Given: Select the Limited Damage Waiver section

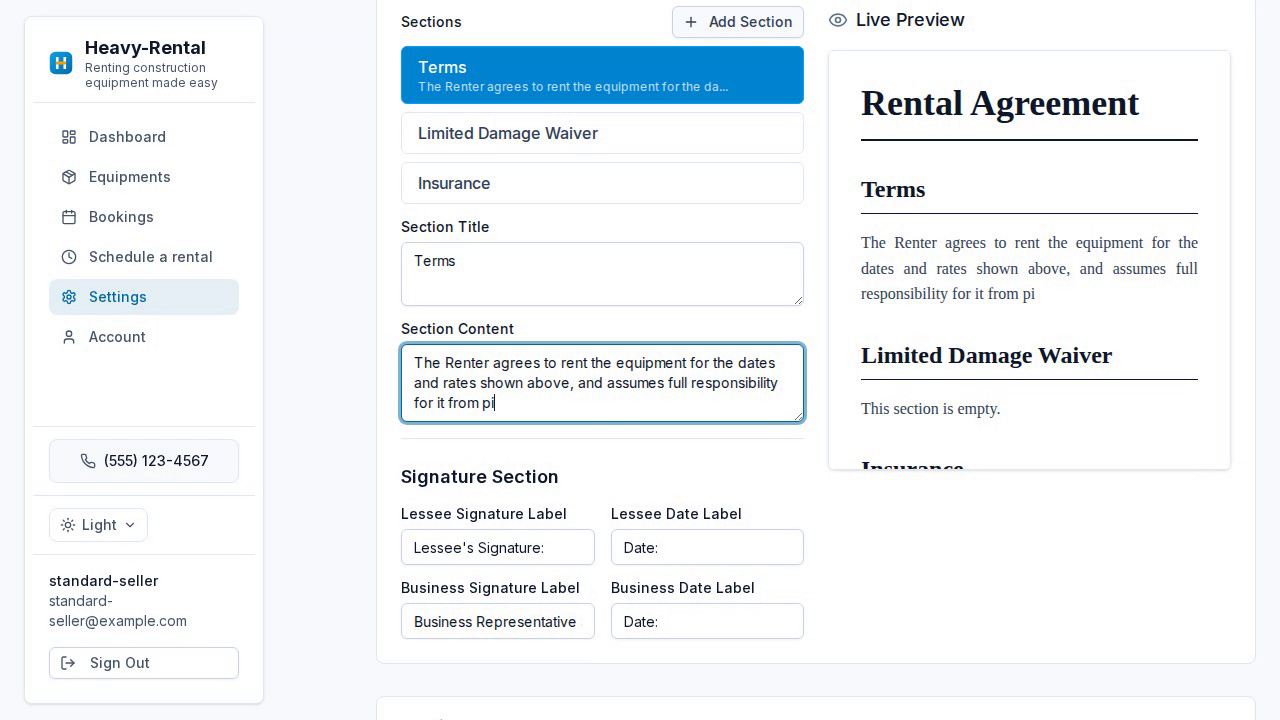Looking at the screenshot, I should tap(602, 133).
